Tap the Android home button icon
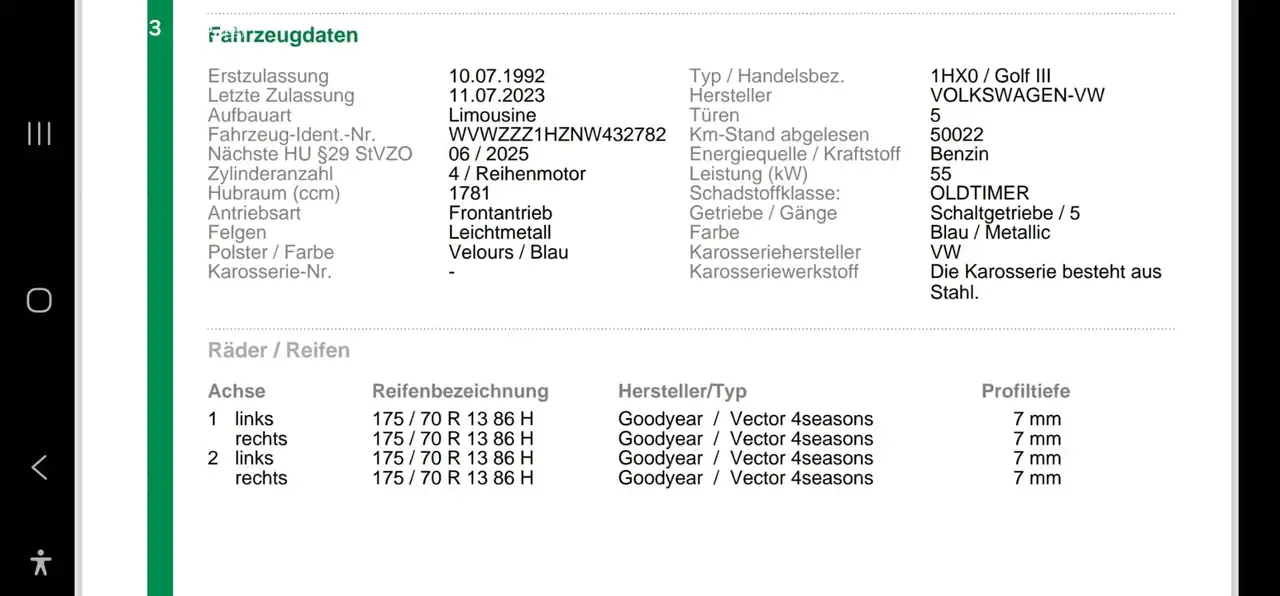Screen dimensions: 1280x596 pyautogui.click(x=39, y=300)
